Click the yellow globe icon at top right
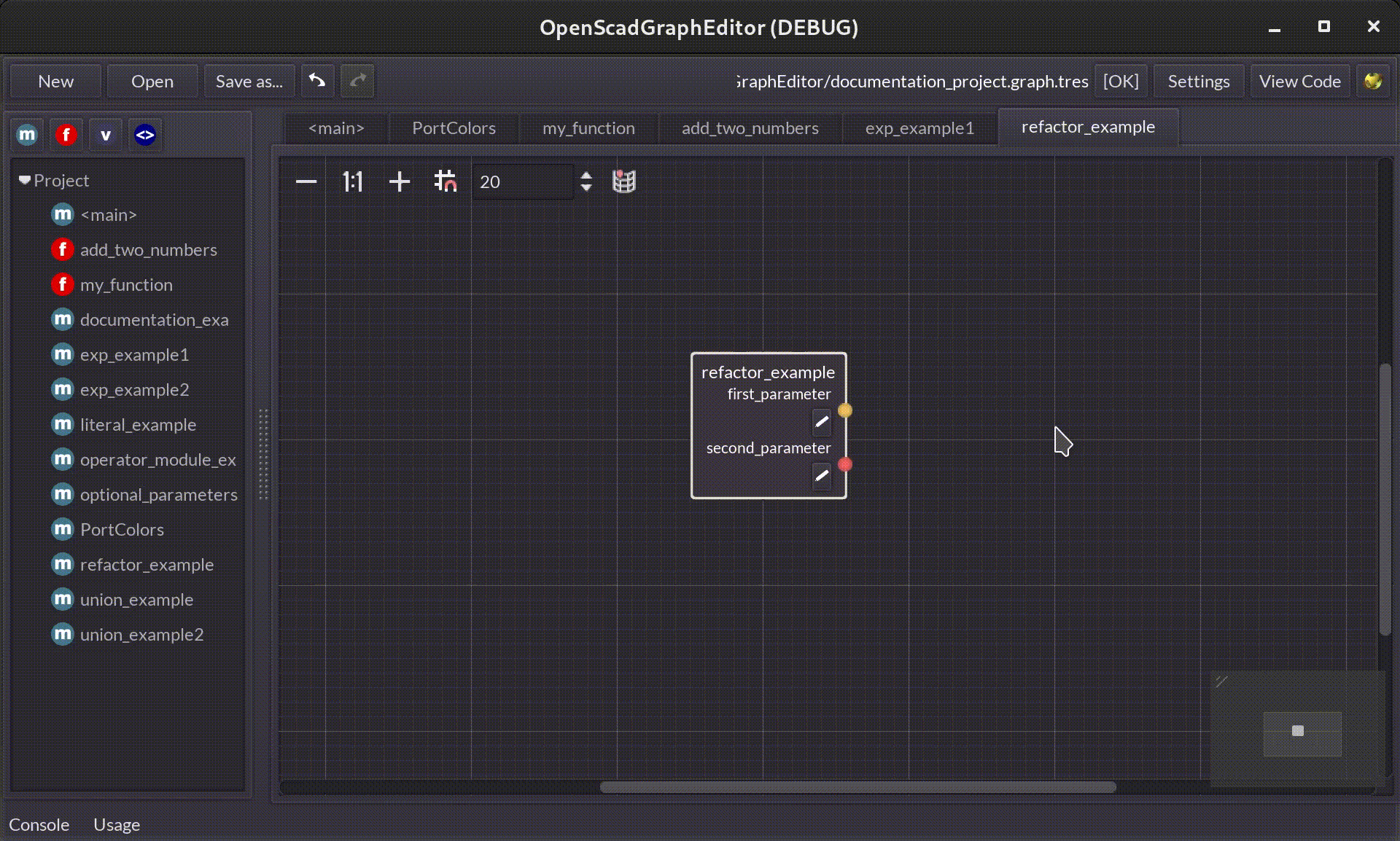 (1373, 81)
